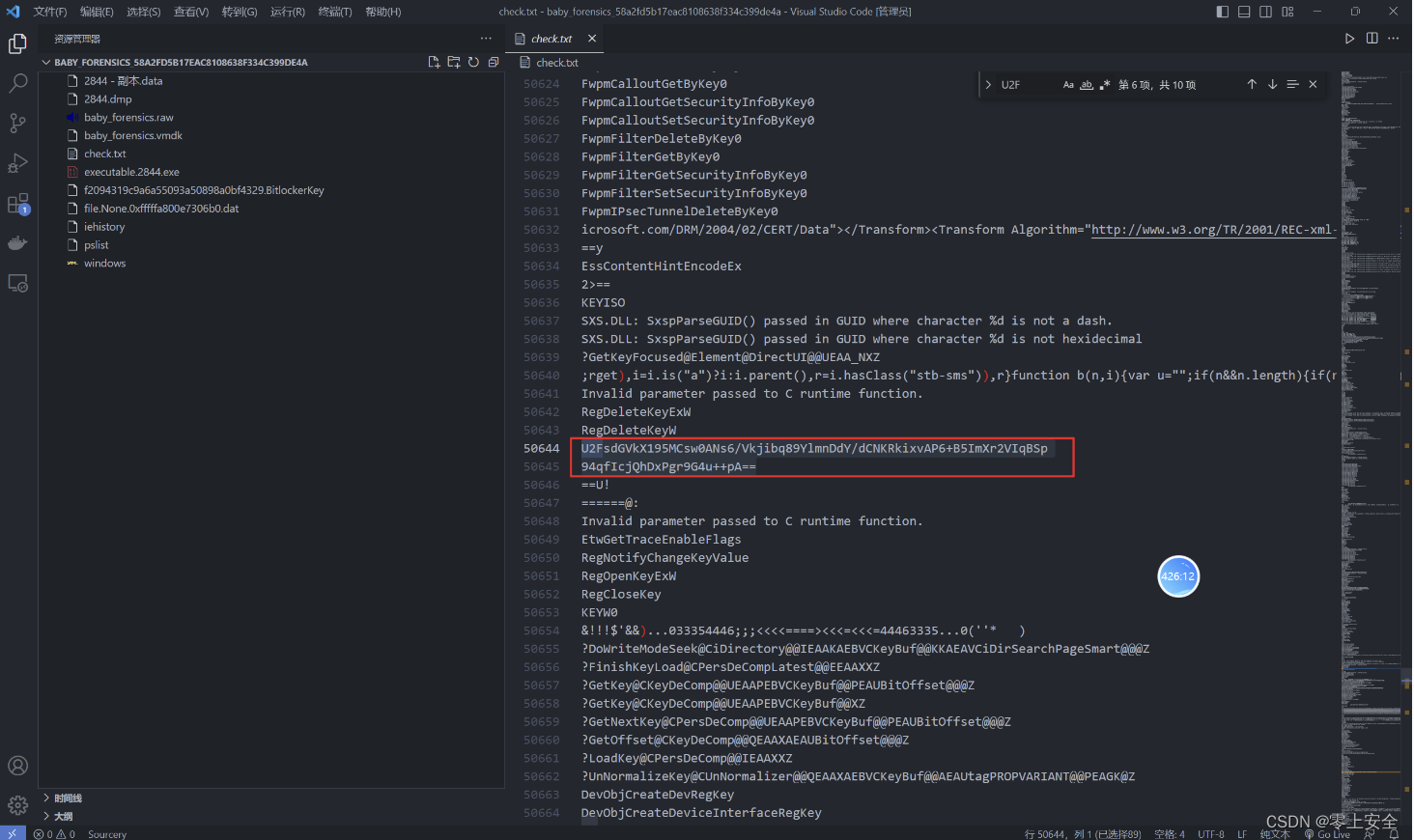This screenshot has height=840, width=1414.
Task: Change LF line ending in status bar
Action: point(1242,834)
